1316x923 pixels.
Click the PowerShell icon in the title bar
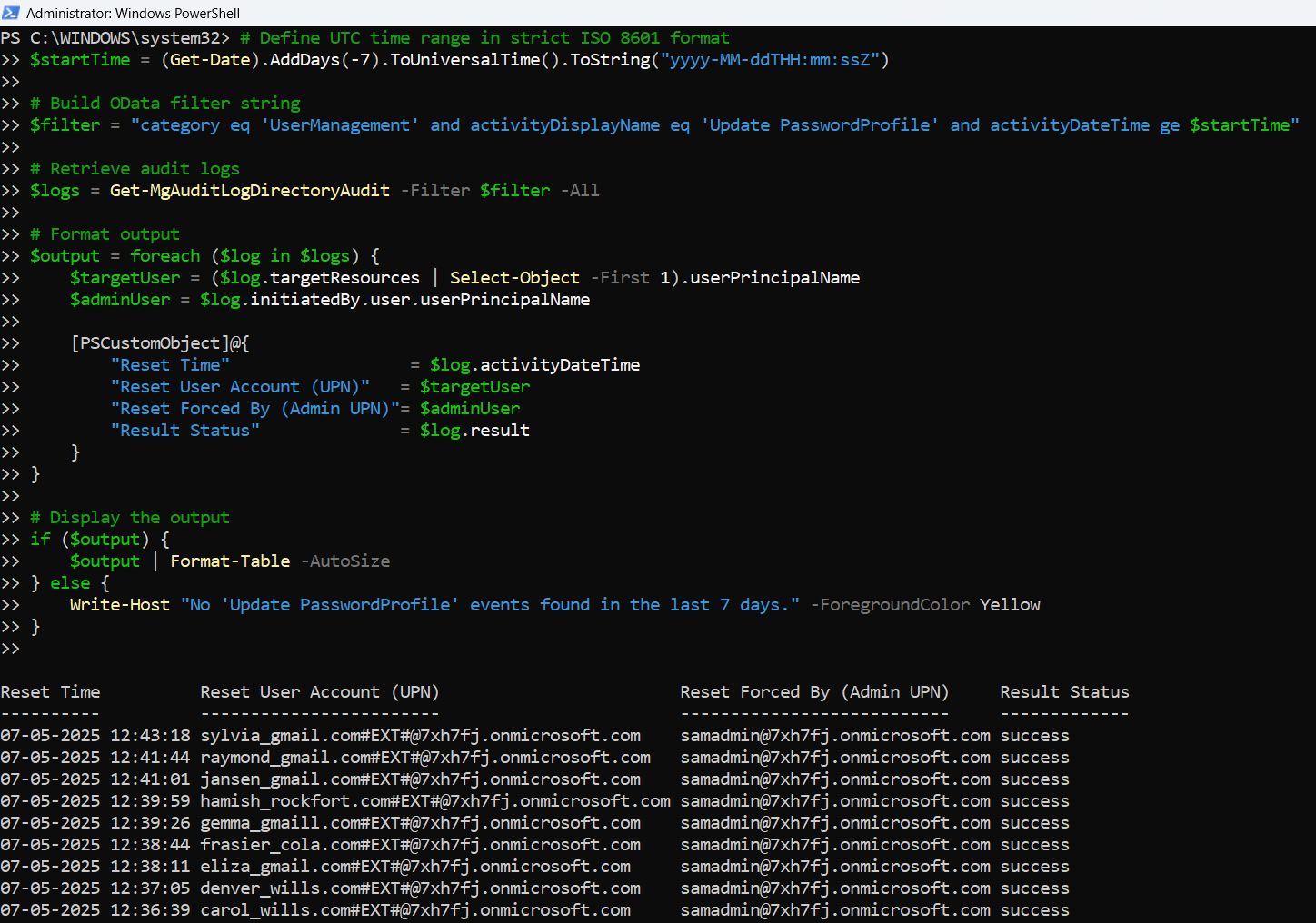[x=11, y=13]
